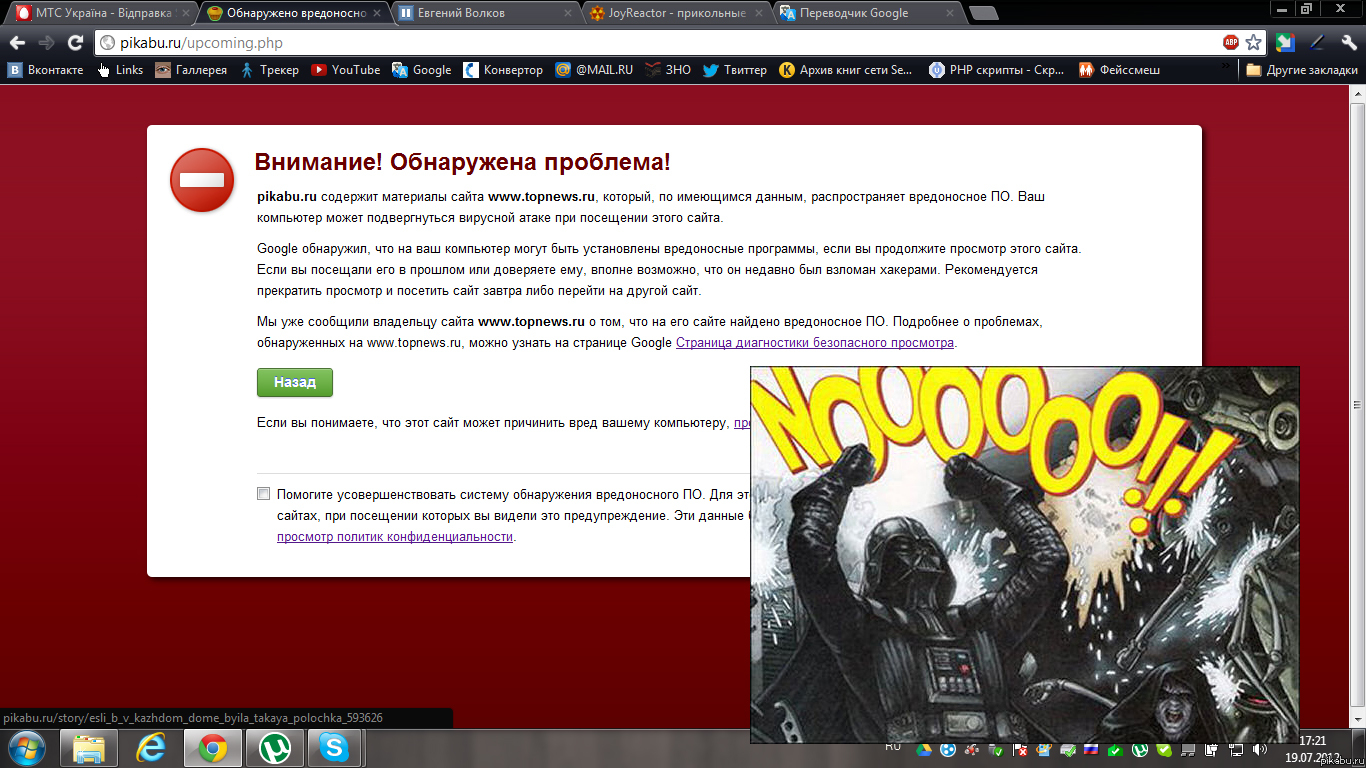Viewport: 1366px width, 768px height.
Task: Open the Конвертор bookmark
Action: coord(503,70)
